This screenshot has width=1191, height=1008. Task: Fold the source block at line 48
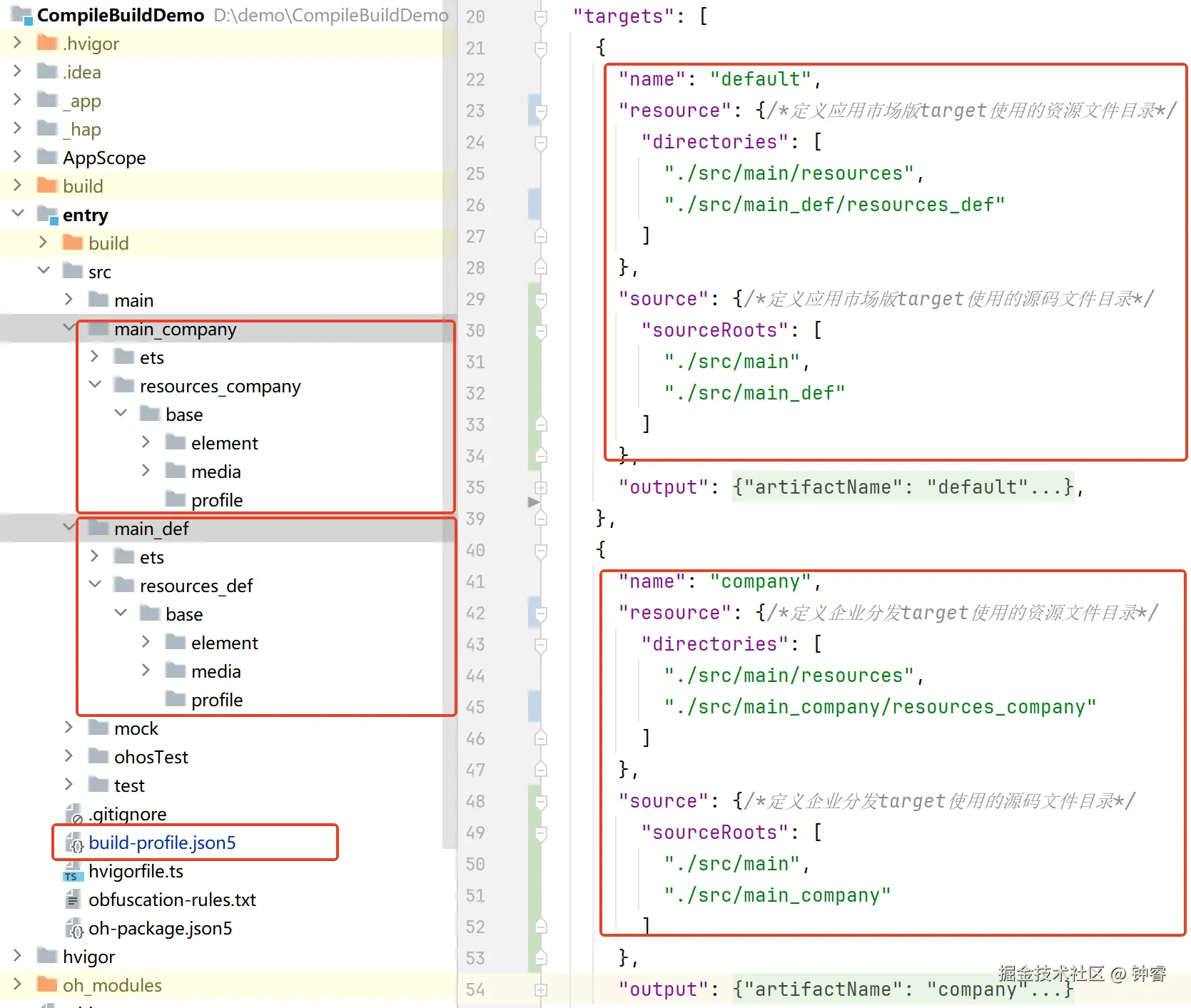(541, 802)
